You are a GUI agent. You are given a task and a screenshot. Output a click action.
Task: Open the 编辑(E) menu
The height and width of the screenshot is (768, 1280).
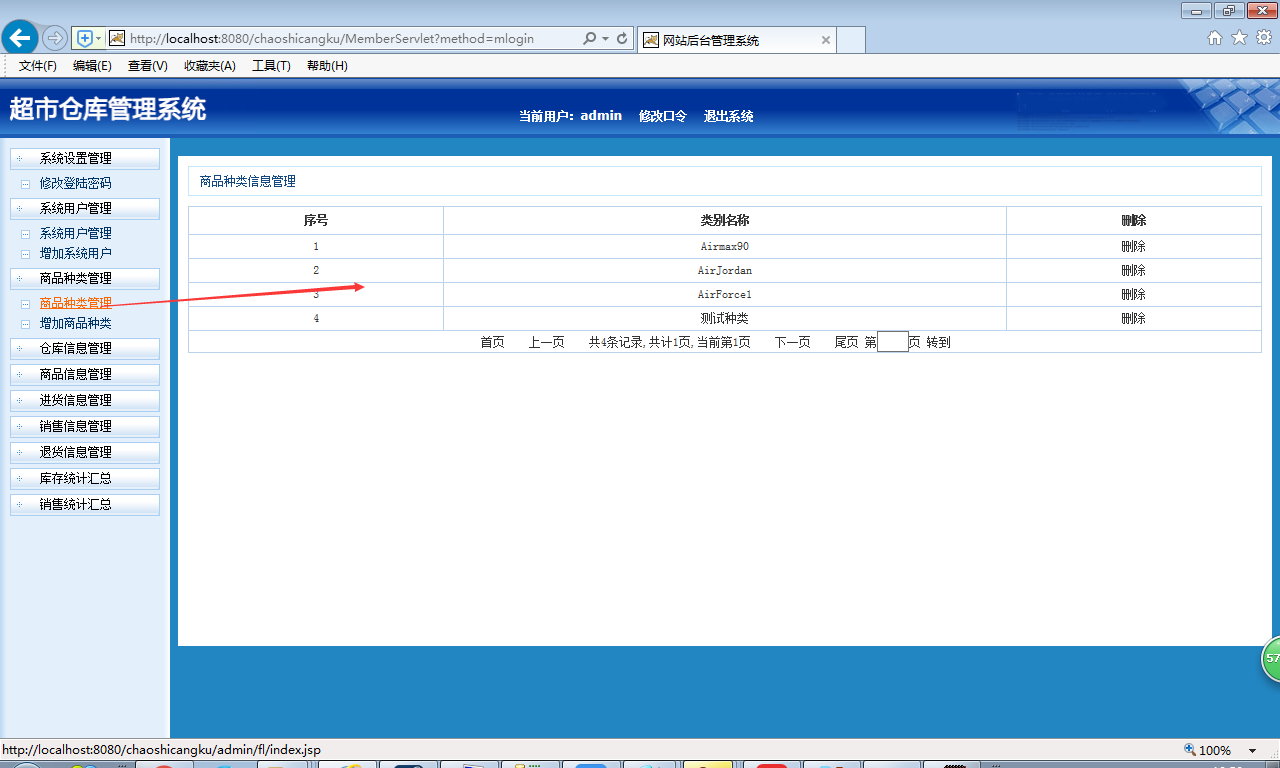[92, 66]
